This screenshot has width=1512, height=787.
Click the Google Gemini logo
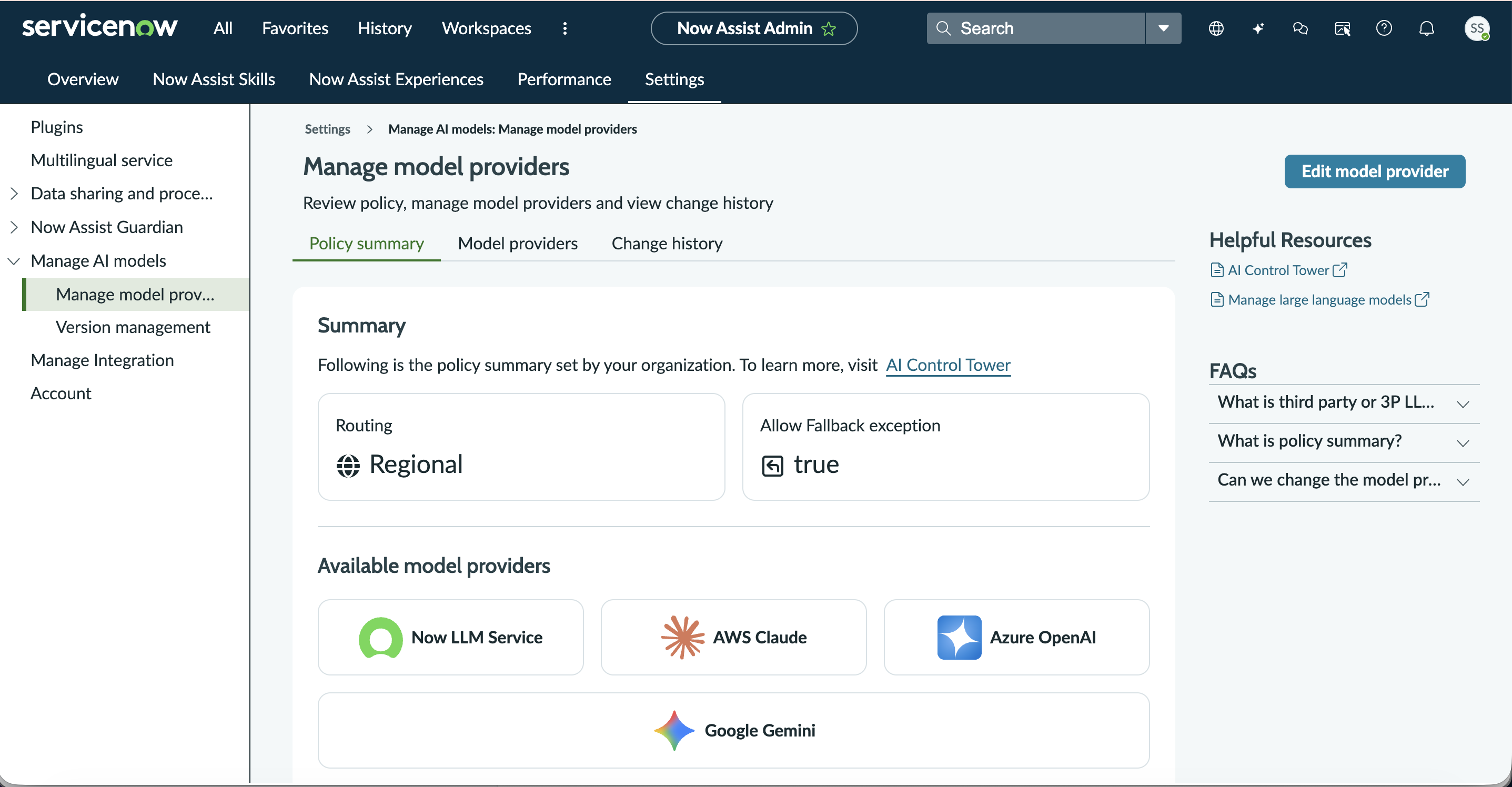[674, 731]
